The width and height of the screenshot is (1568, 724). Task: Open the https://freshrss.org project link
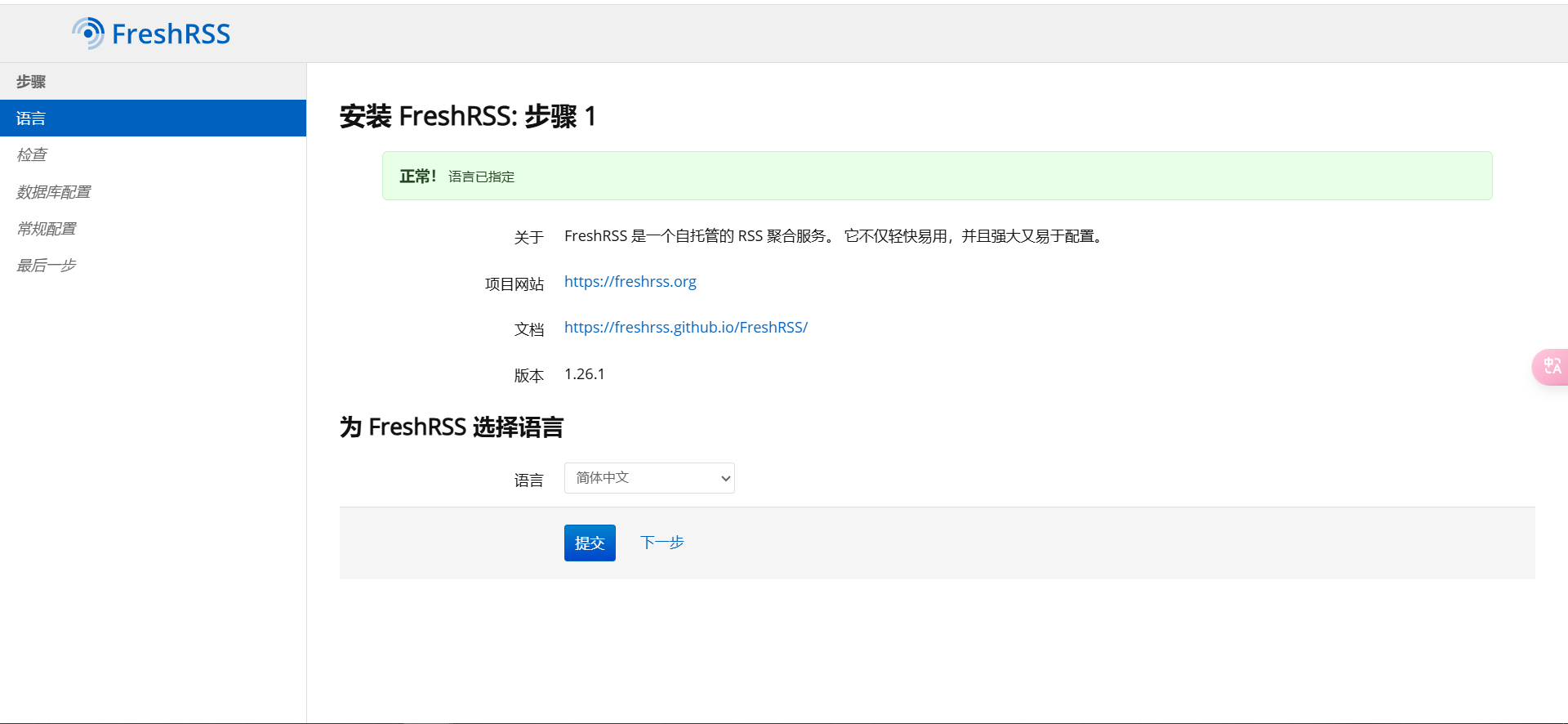click(630, 282)
